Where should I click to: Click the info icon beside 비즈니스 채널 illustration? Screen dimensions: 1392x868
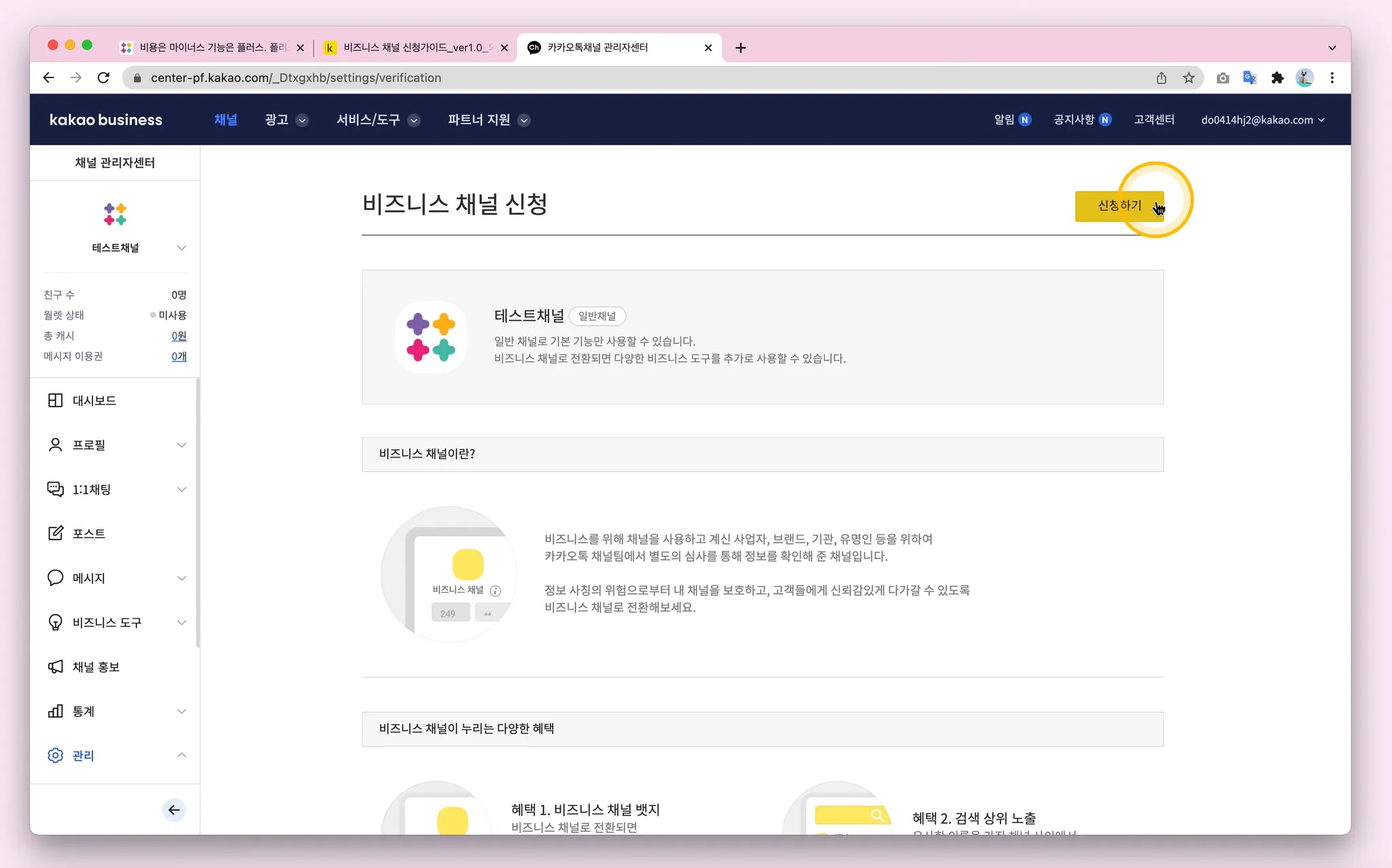(x=495, y=591)
